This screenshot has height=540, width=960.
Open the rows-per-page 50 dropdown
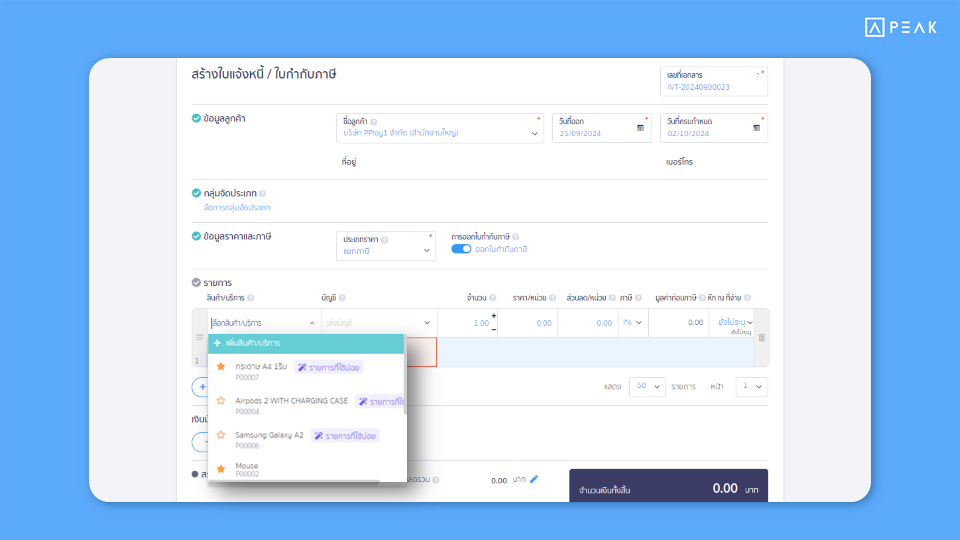pos(646,386)
